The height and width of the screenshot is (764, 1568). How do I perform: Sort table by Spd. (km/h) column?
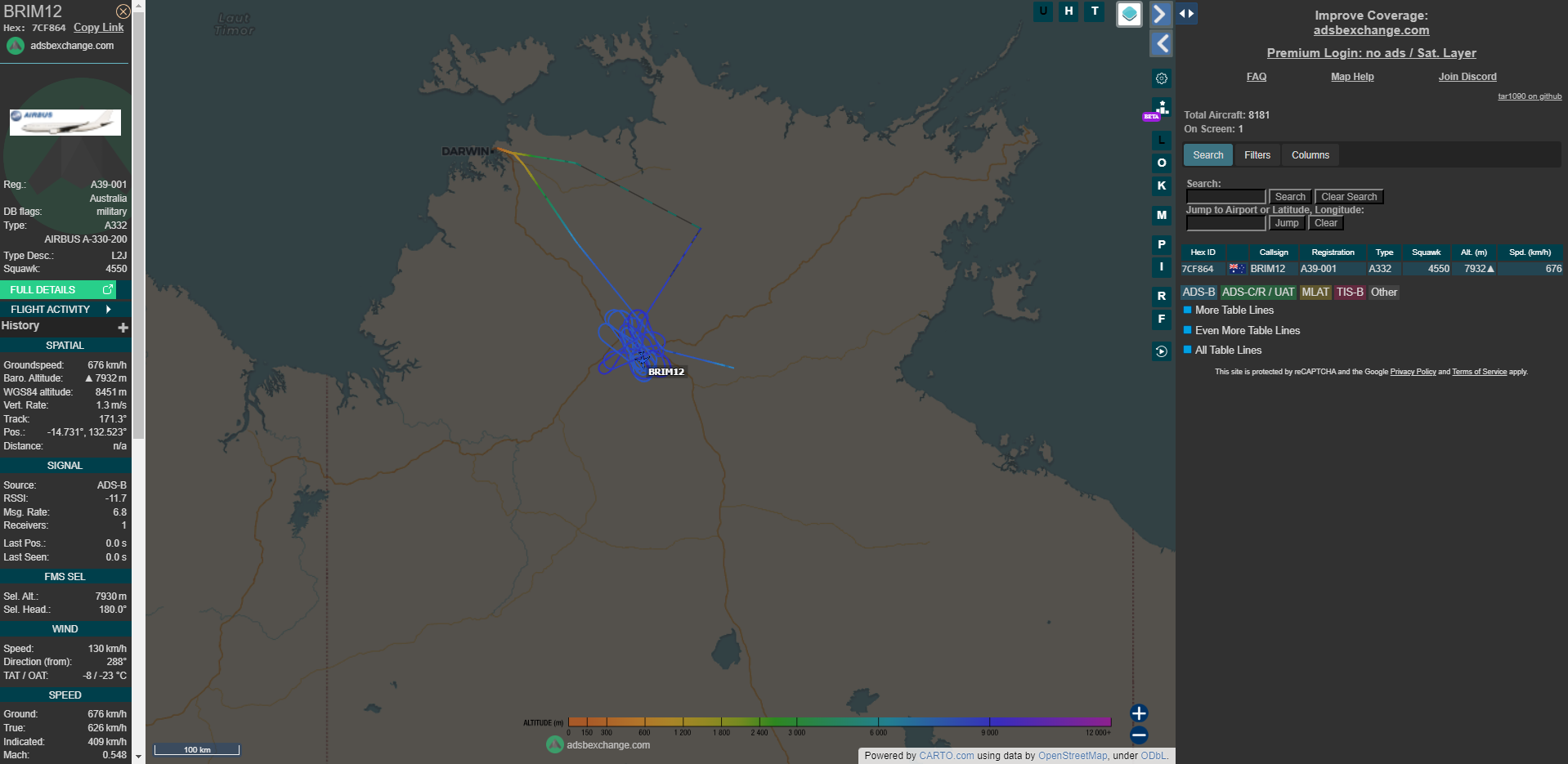1530,252
